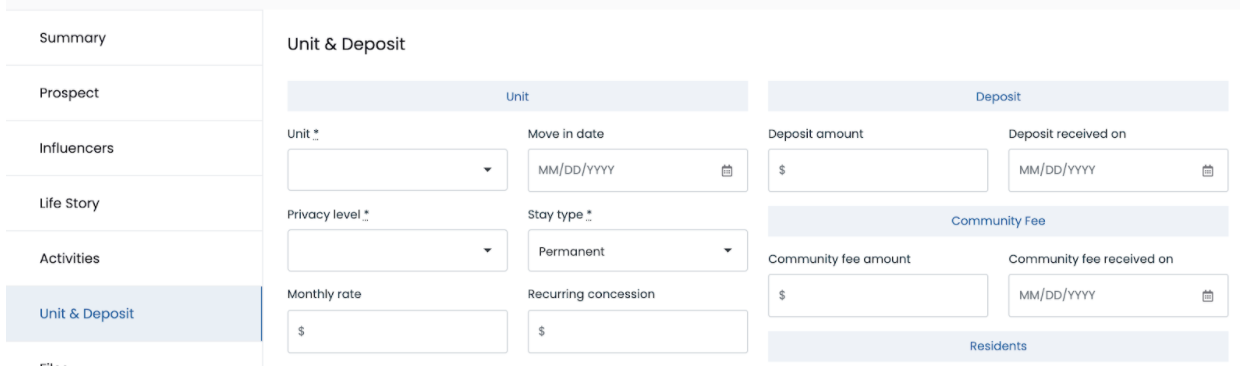Focus the Community fee received on field
The width and height of the screenshot is (1240, 370).
pyautogui.click(x=1118, y=295)
